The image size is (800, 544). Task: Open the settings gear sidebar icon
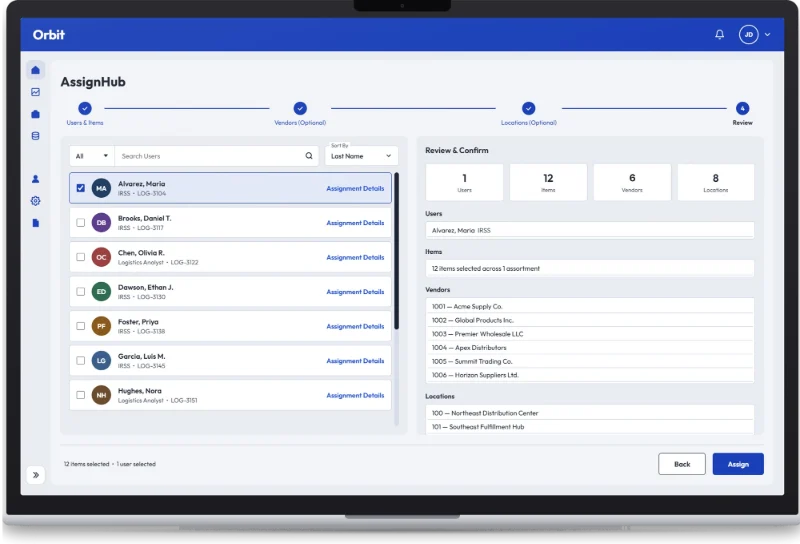(x=35, y=201)
